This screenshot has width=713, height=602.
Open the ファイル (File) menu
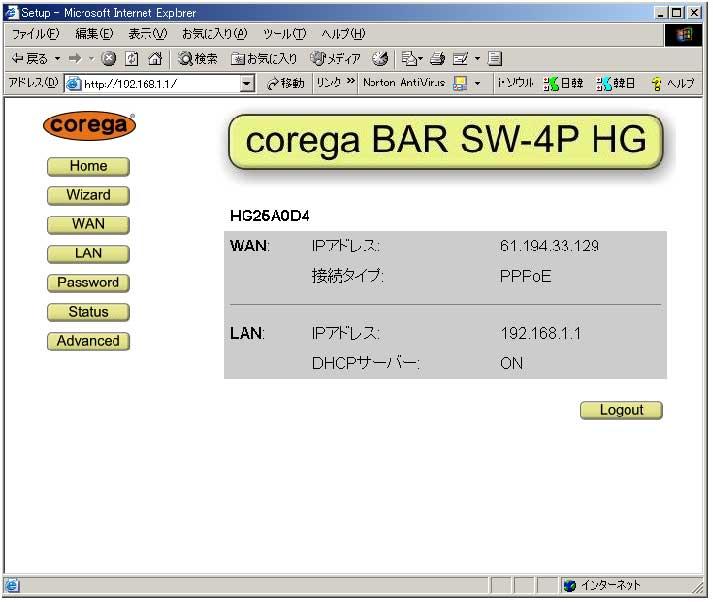point(35,34)
